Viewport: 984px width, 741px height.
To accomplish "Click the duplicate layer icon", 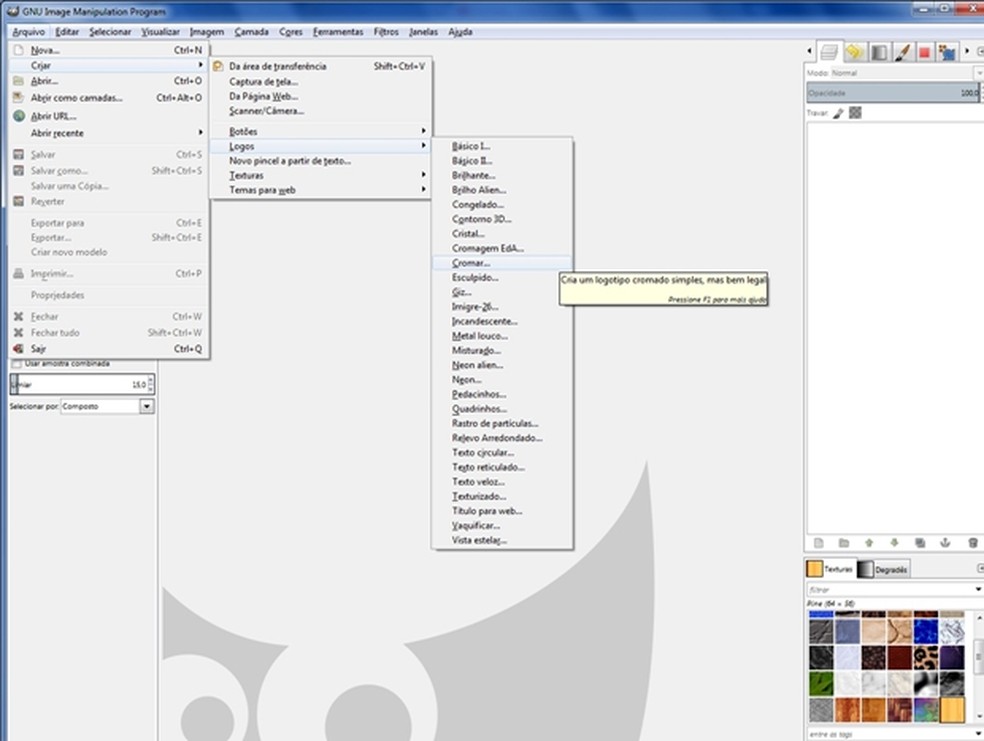I will (919, 542).
